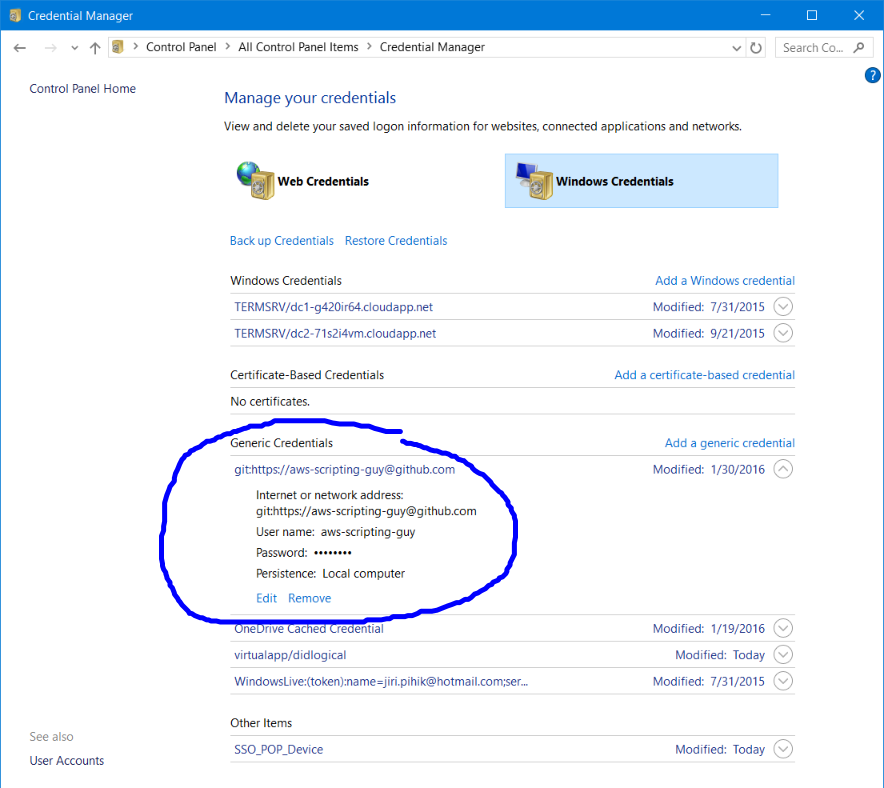Open help with the question mark icon
The image size is (884, 788).
pyautogui.click(x=872, y=75)
